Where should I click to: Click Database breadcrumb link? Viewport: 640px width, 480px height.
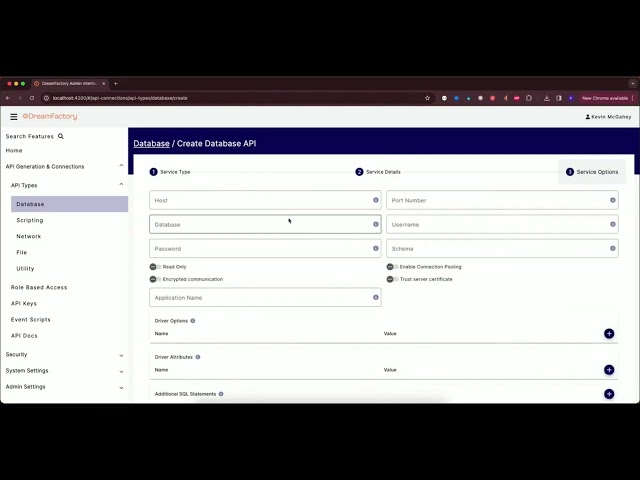151,144
